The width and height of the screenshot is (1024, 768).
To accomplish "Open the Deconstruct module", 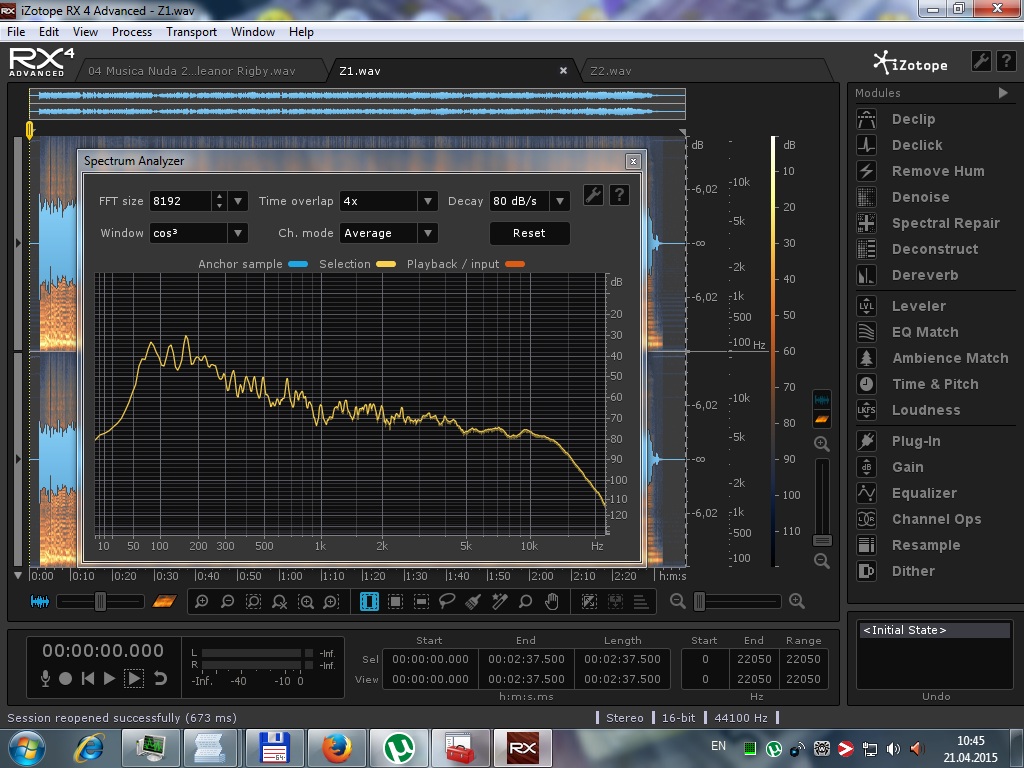I will (935, 249).
